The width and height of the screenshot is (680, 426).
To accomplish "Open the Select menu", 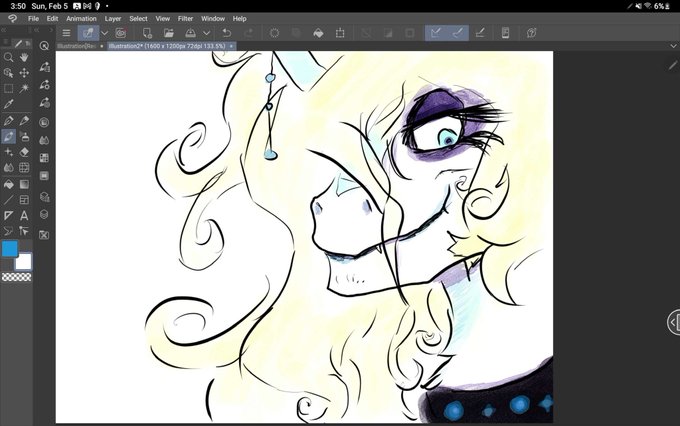I will point(138,19).
